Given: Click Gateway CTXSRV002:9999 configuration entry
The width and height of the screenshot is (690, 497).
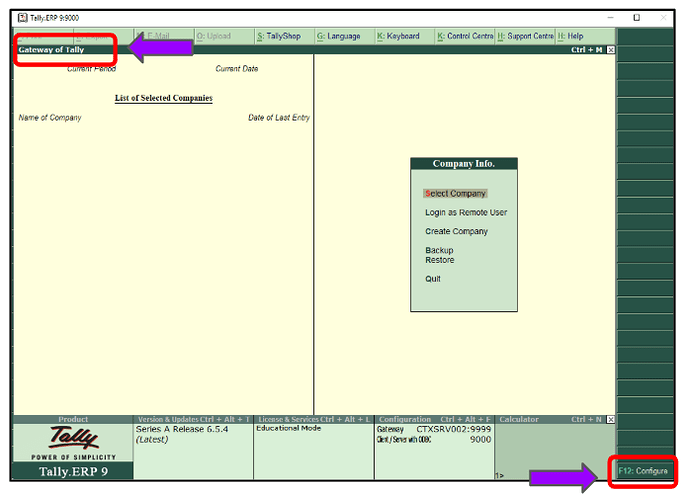Looking at the screenshot, I should [434, 429].
